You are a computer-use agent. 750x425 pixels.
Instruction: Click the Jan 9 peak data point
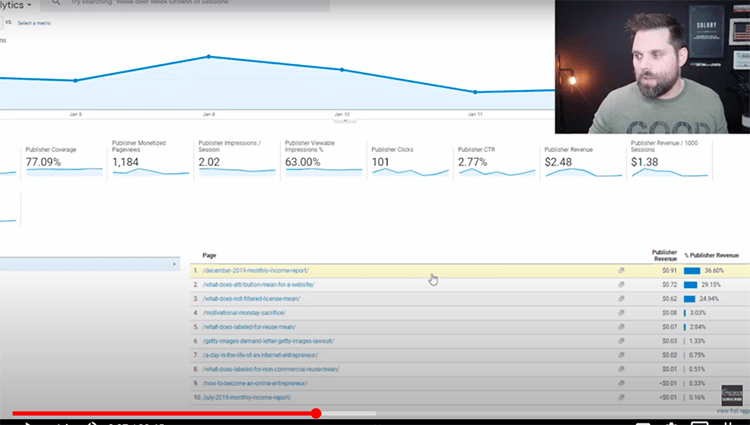208,56
